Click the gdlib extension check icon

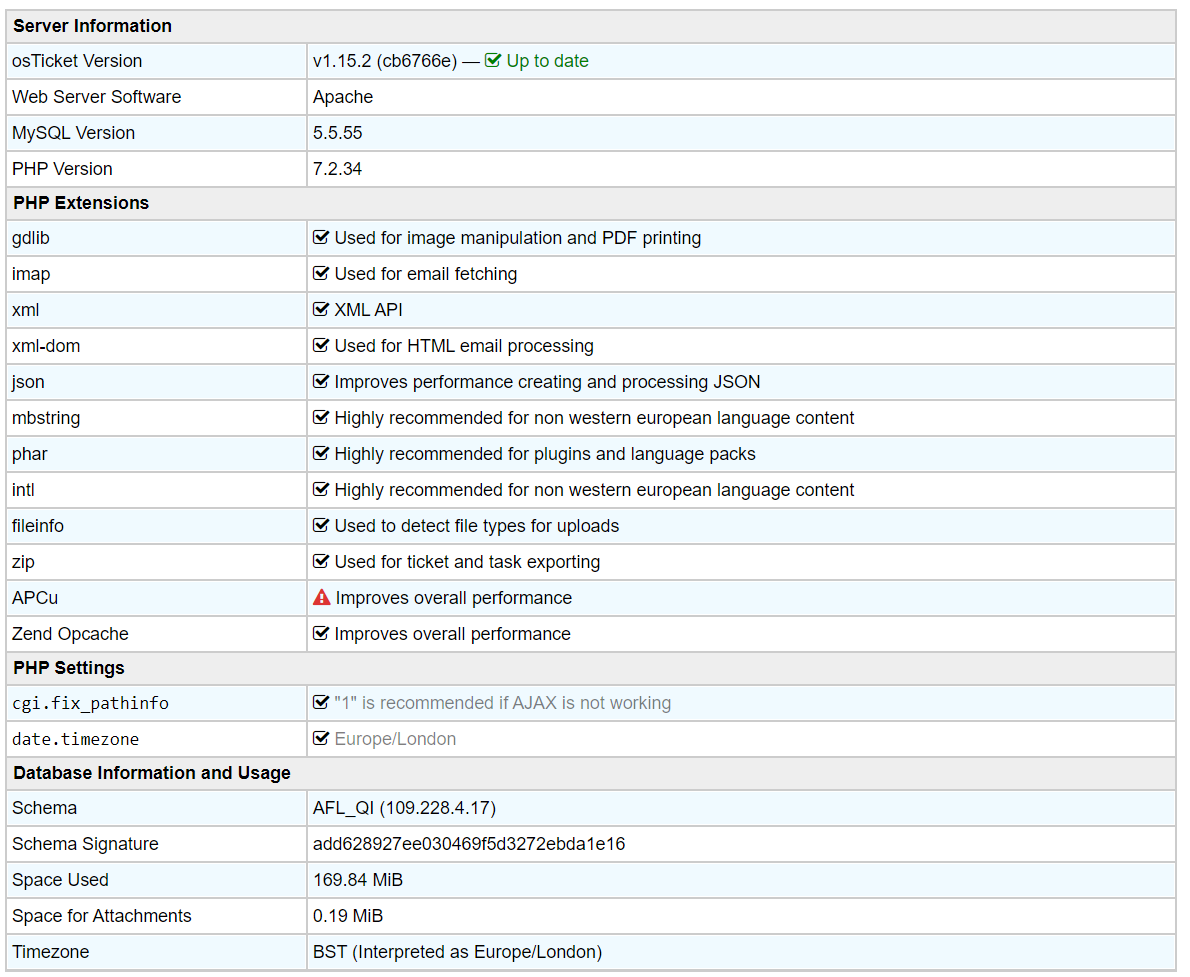coord(321,238)
